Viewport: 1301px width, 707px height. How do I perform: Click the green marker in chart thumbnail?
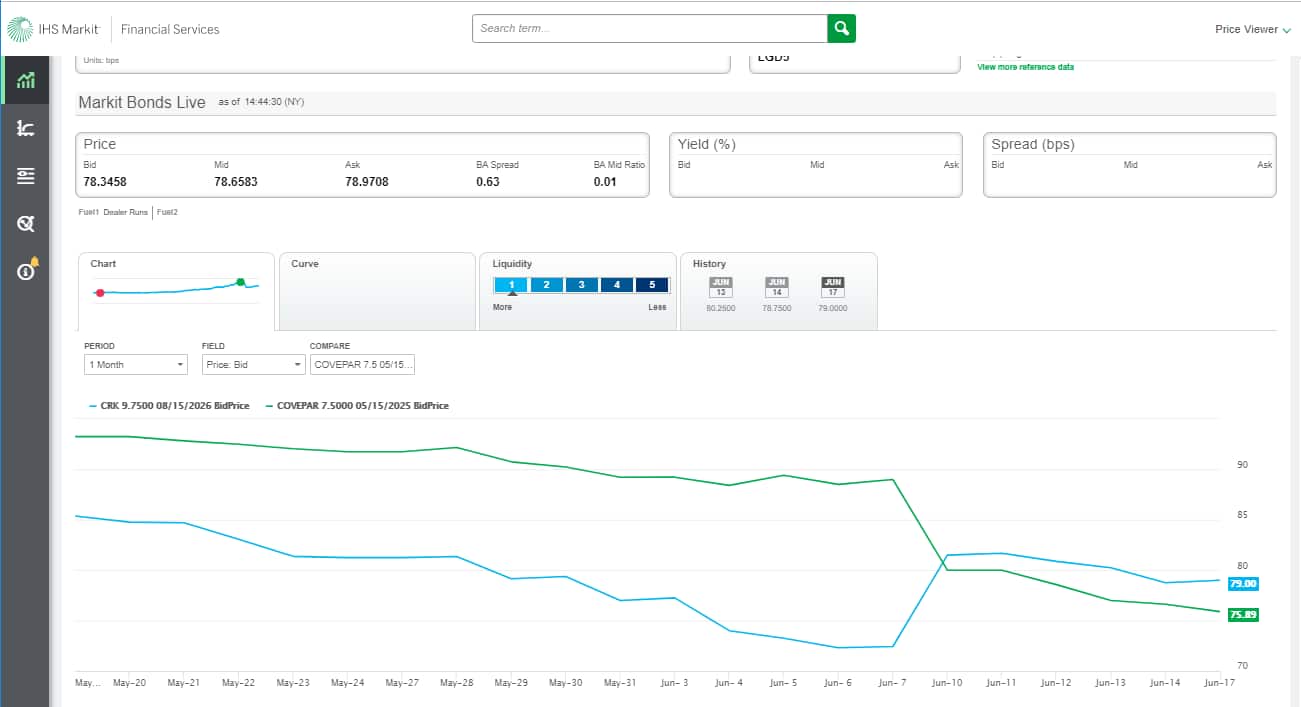pos(240,282)
